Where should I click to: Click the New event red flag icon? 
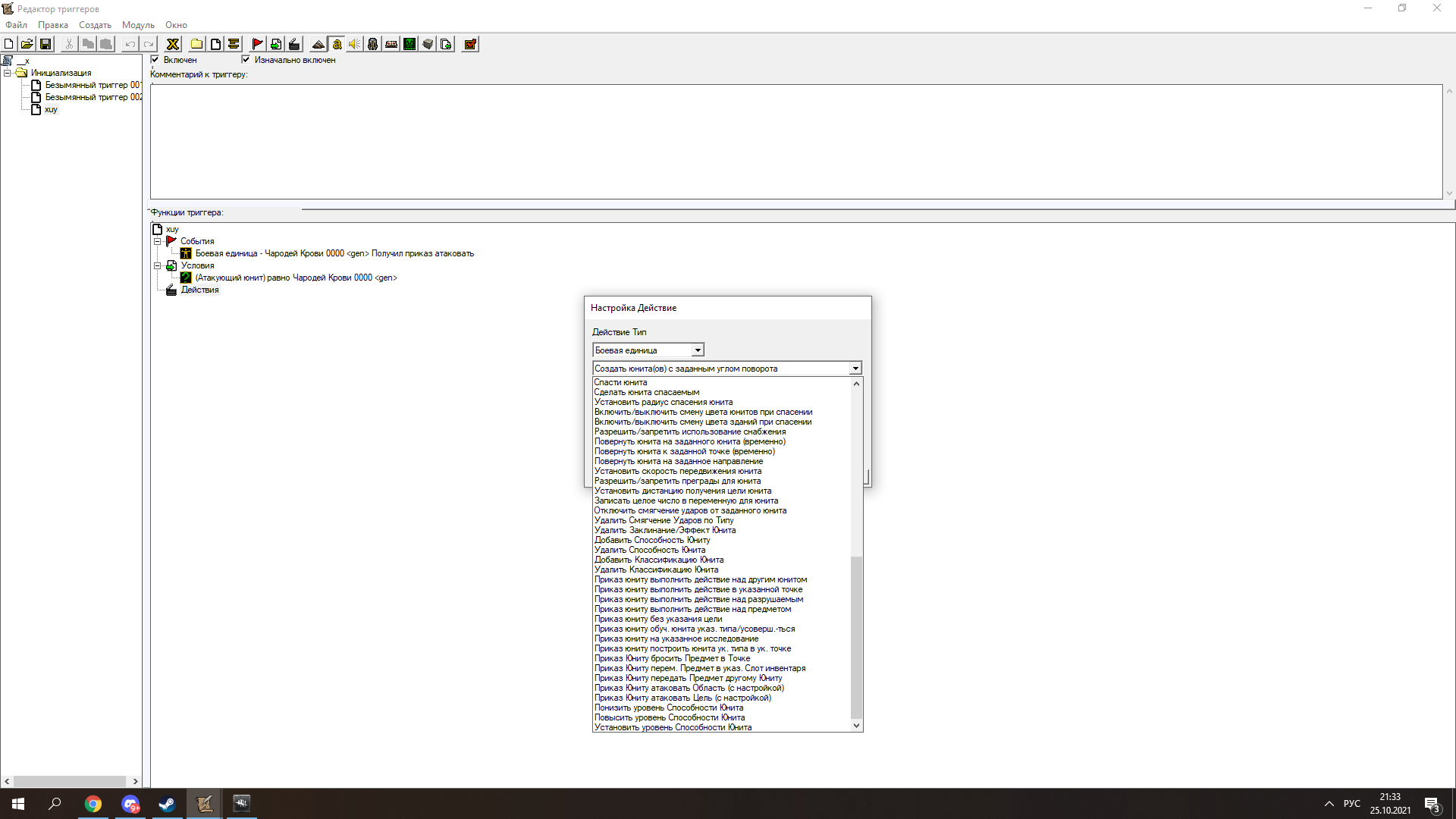tap(257, 44)
